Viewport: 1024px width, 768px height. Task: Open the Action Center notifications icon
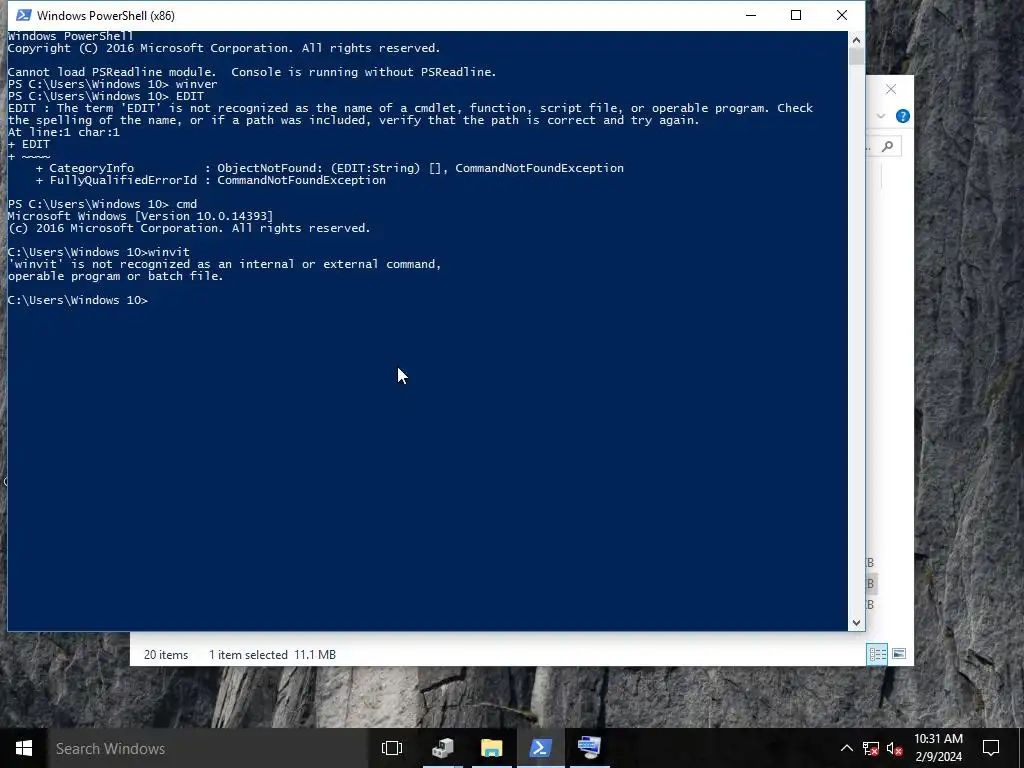point(991,748)
